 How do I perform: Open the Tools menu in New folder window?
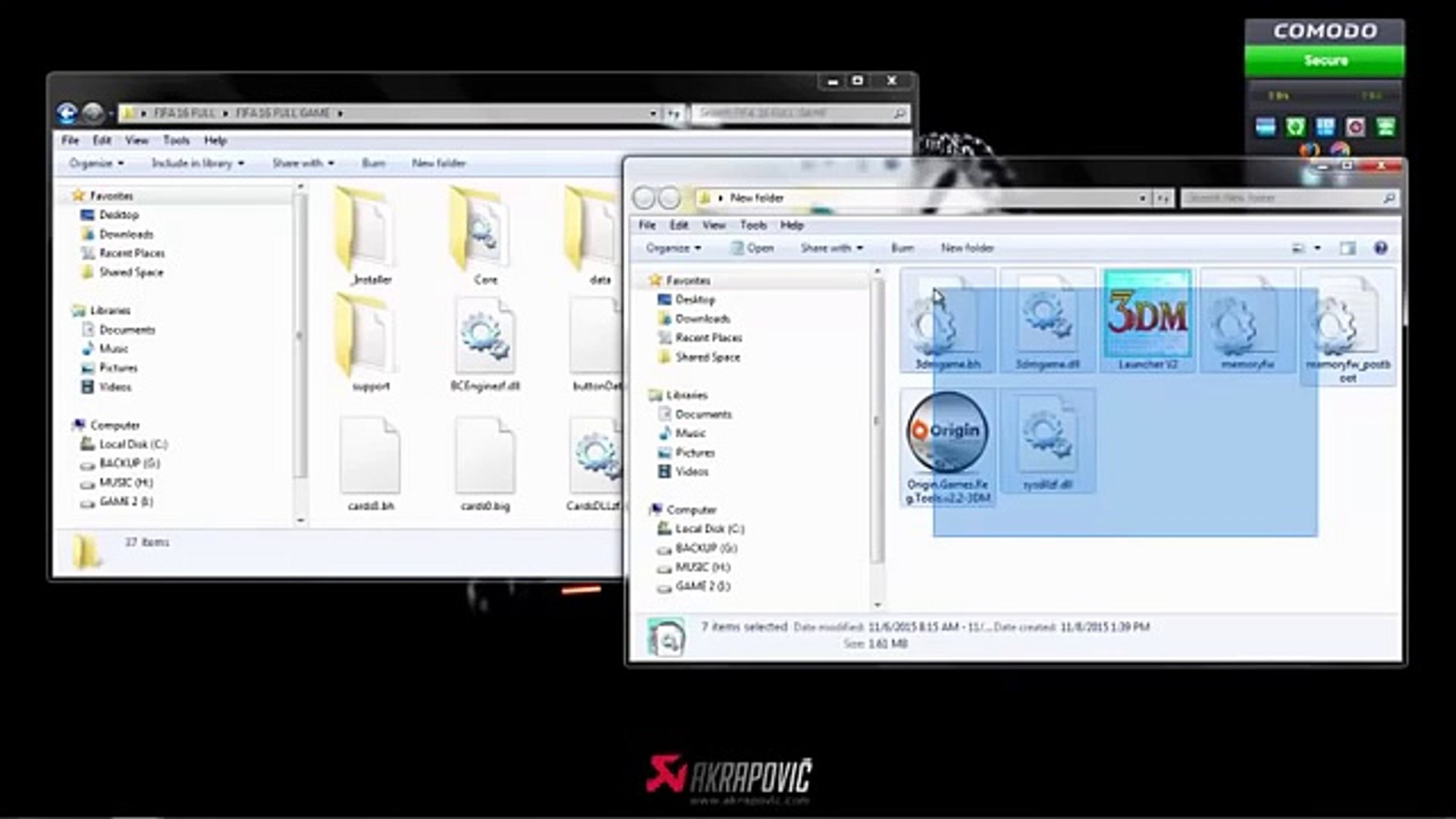click(x=753, y=225)
